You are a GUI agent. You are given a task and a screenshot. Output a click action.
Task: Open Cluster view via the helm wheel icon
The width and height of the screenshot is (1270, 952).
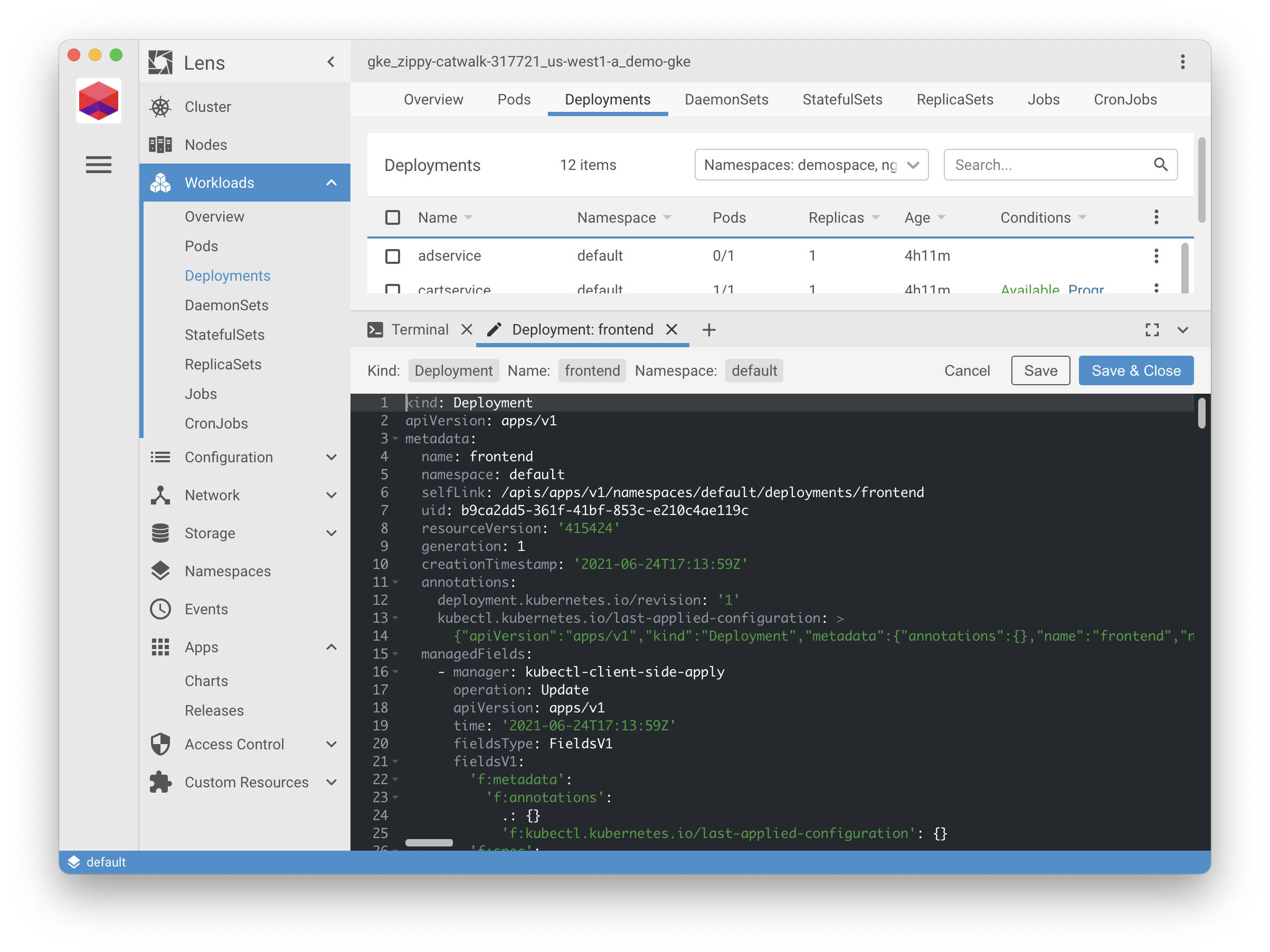[160, 106]
